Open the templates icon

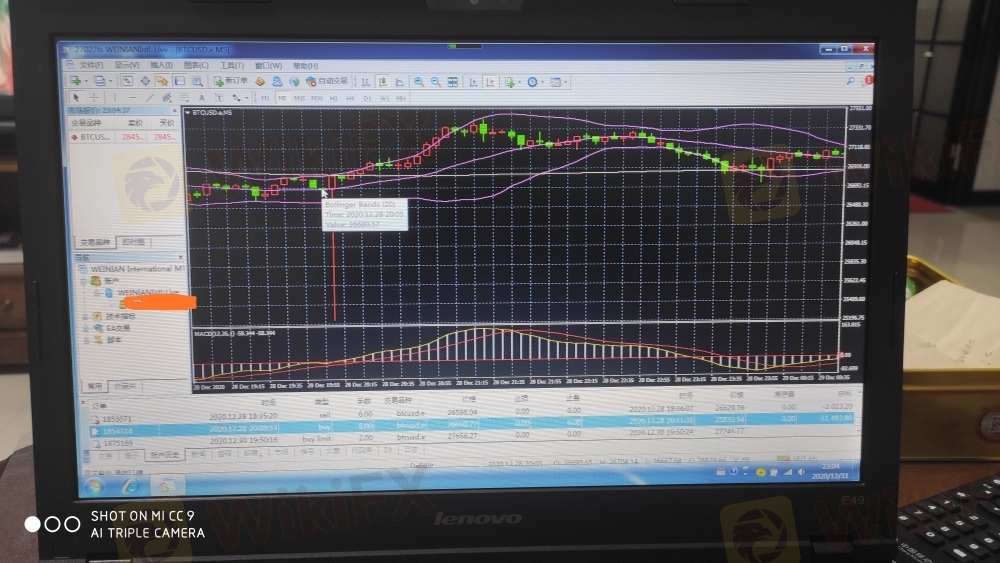(x=555, y=82)
